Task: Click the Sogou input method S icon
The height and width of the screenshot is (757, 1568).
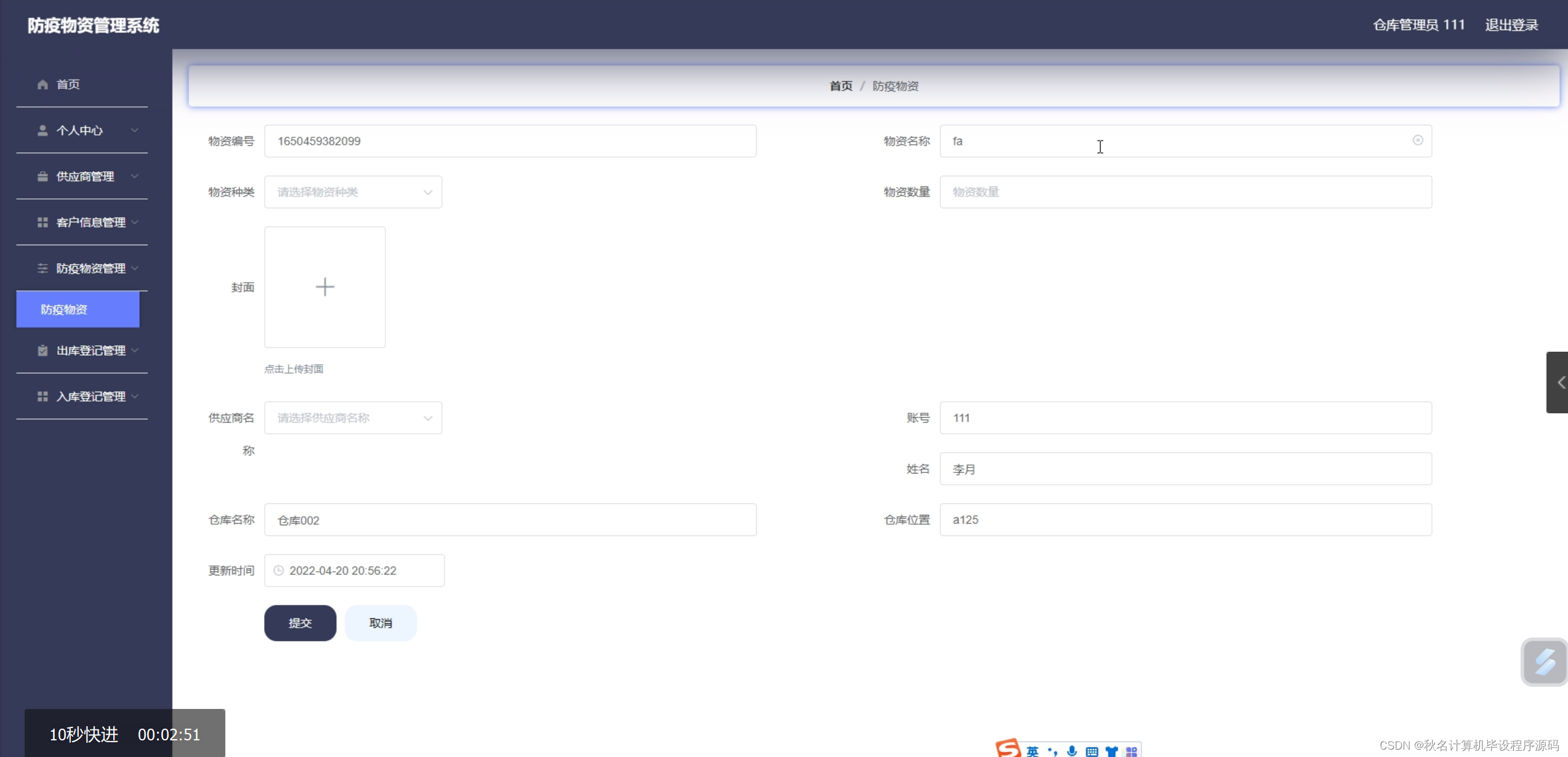Action: (1008, 748)
